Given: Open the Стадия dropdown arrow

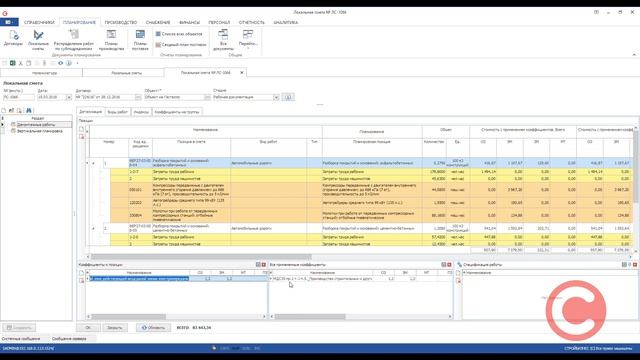Looking at the screenshot, I should pyautogui.click(x=276, y=97).
